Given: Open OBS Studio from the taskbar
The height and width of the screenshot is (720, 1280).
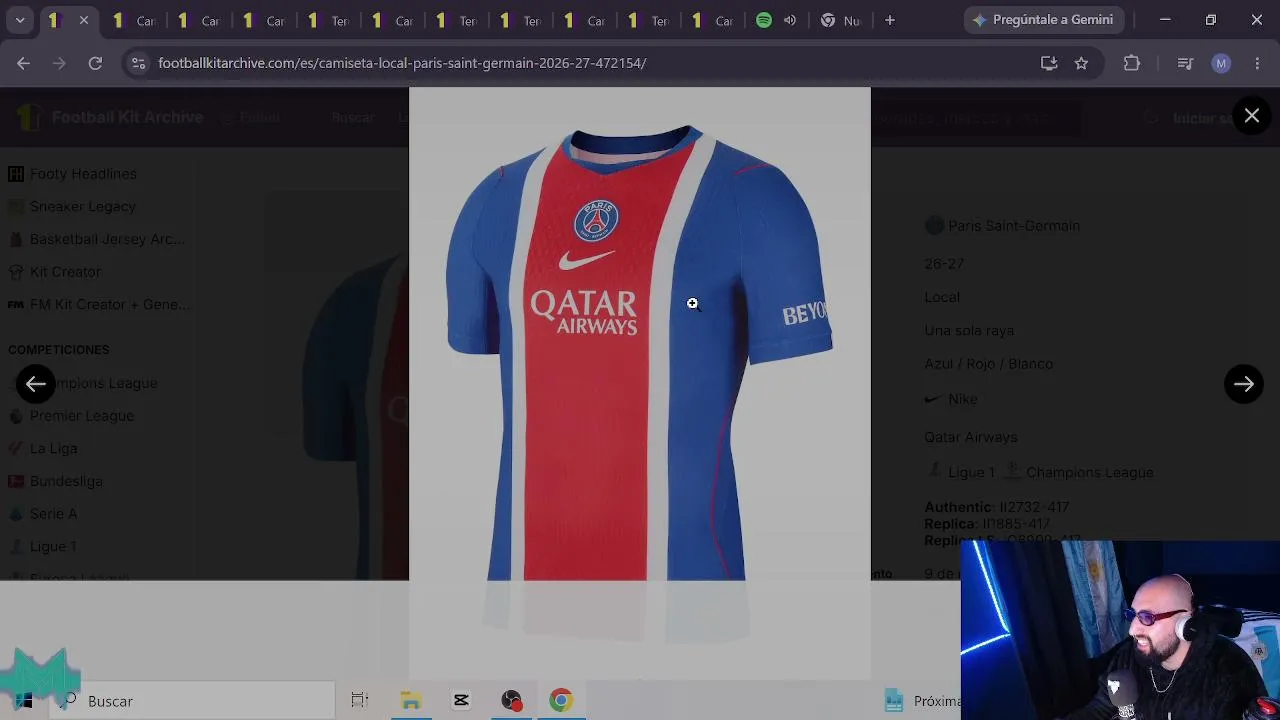Looking at the screenshot, I should click(x=511, y=701).
